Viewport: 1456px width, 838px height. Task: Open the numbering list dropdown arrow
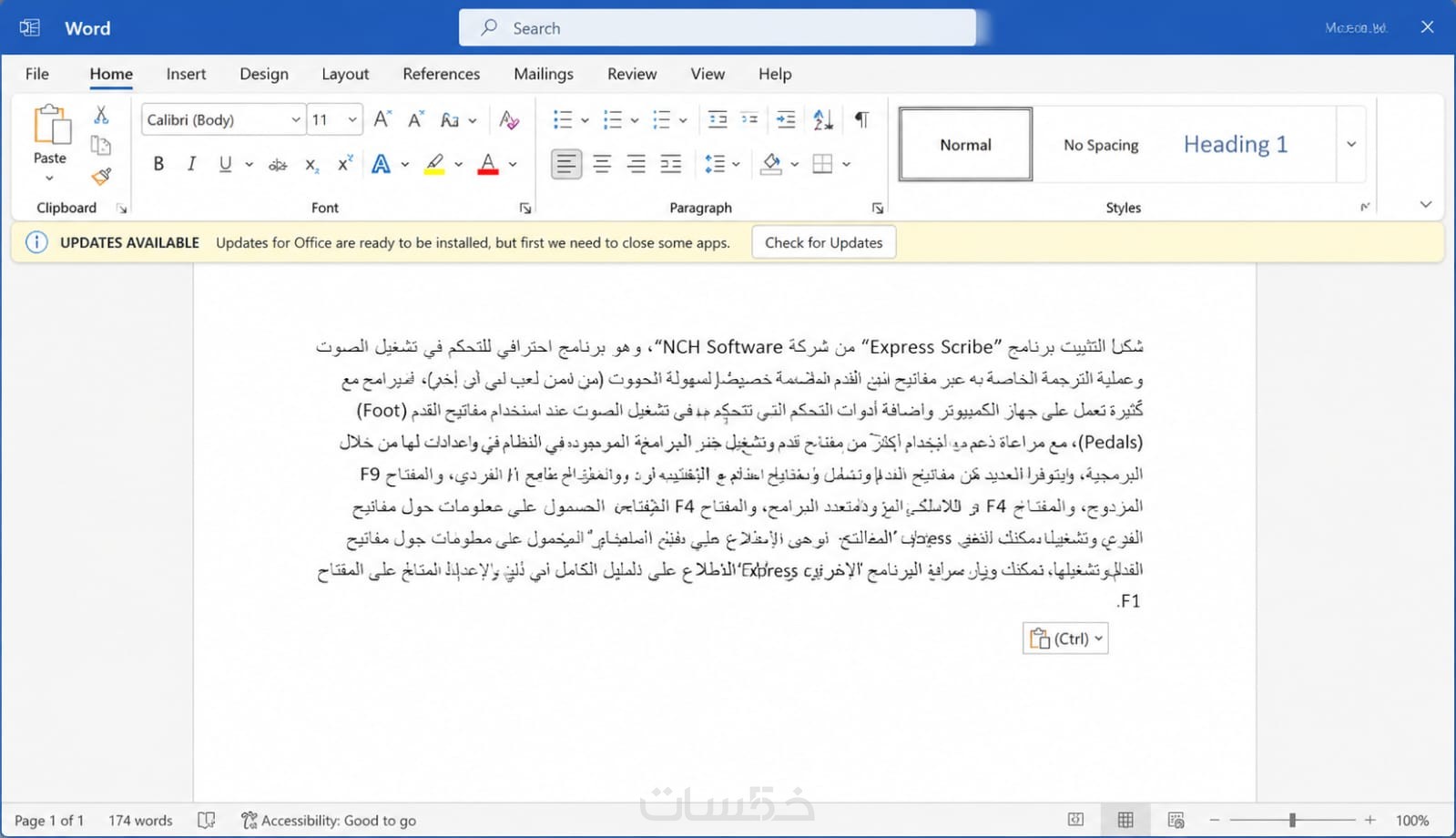pyautogui.click(x=635, y=120)
